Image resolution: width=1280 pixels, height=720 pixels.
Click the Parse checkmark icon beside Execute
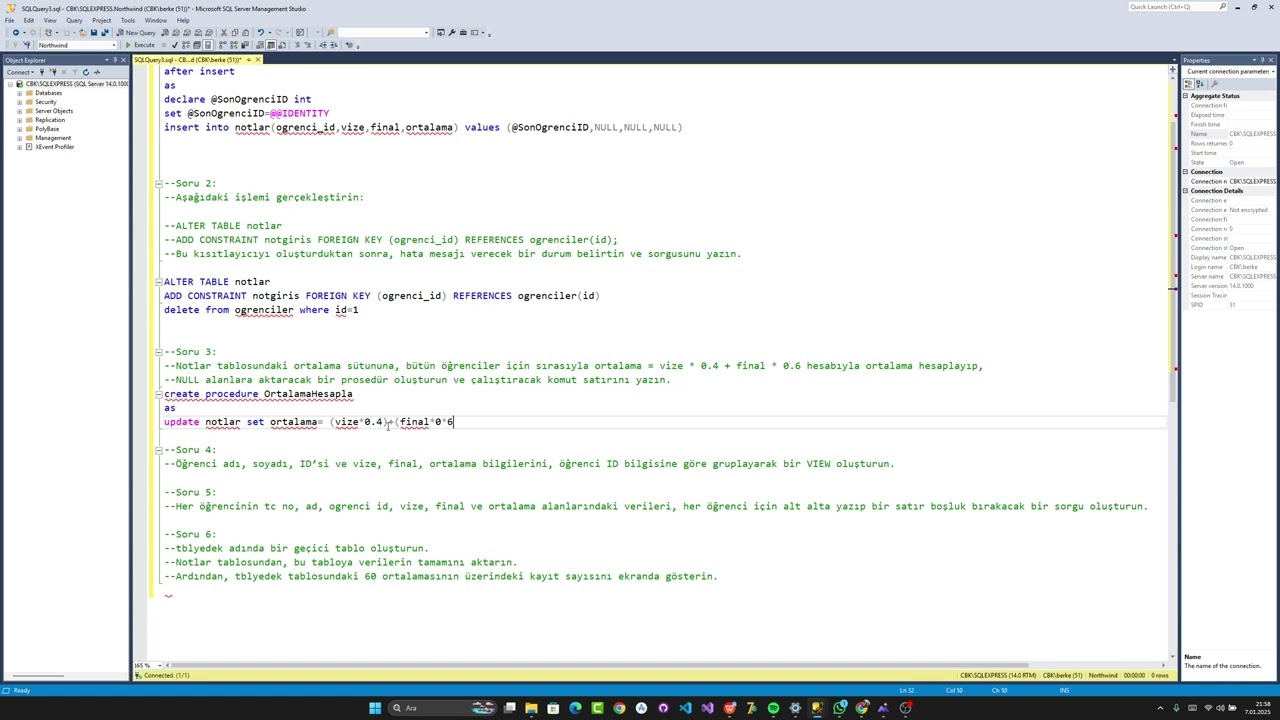pos(175,45)
